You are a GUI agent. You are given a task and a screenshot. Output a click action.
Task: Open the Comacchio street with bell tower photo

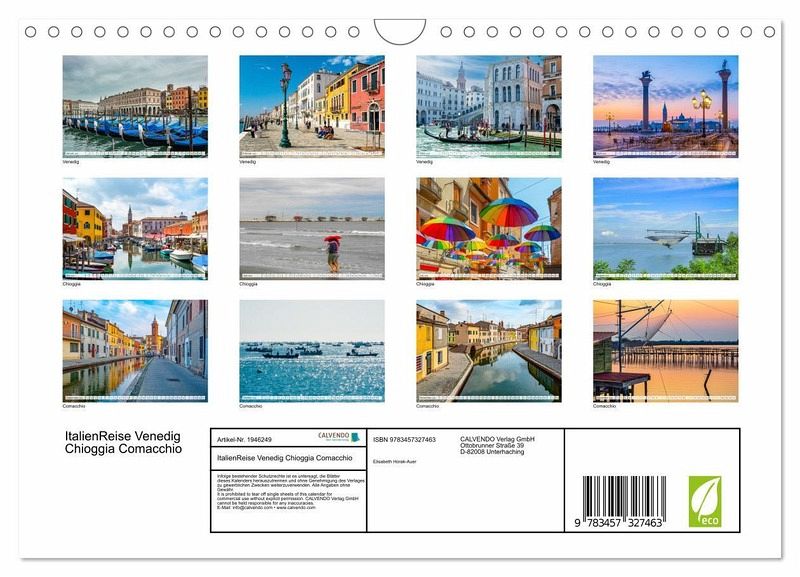135,350
